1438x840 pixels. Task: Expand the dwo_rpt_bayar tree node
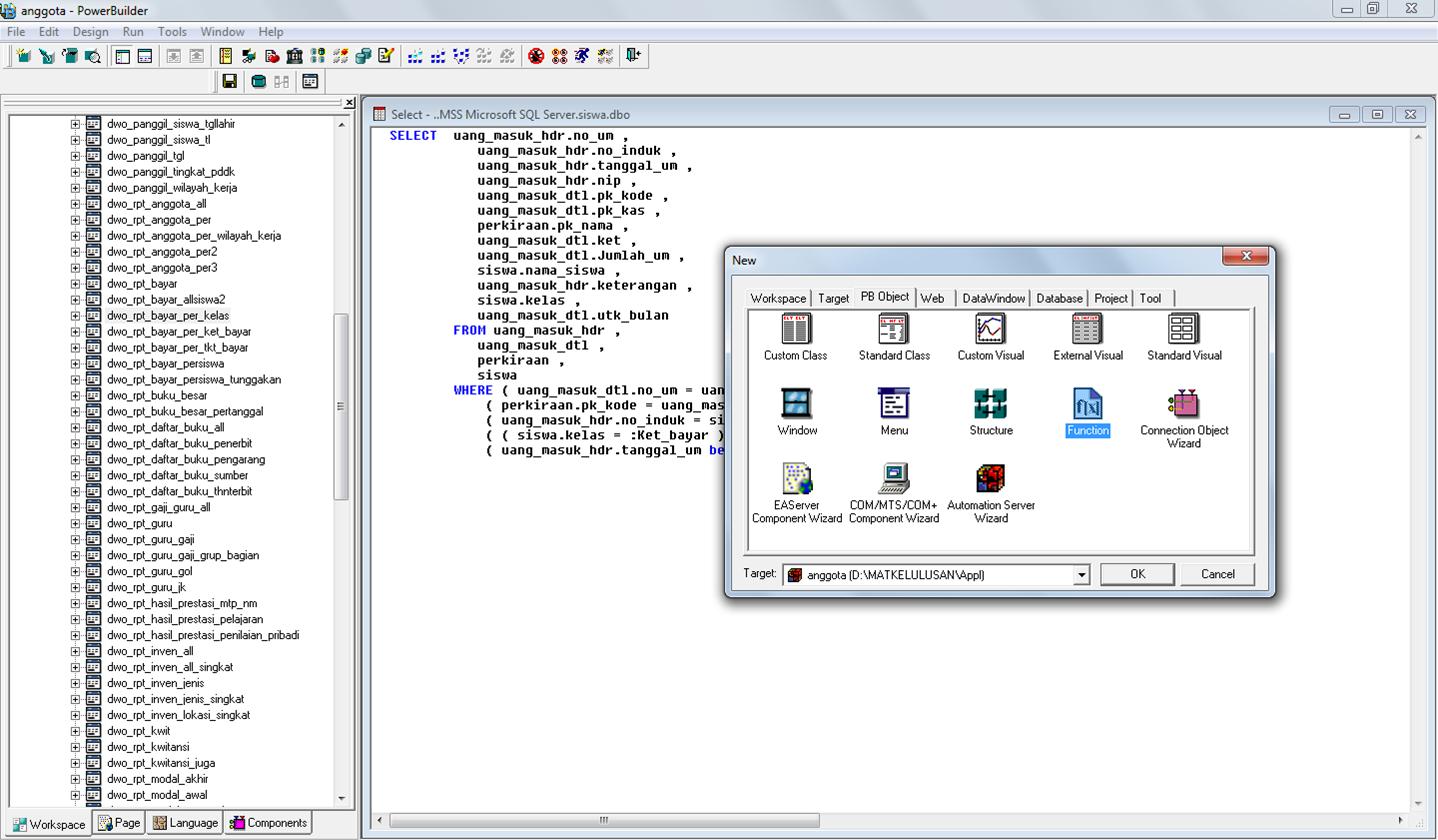click(x=75, y=284)
